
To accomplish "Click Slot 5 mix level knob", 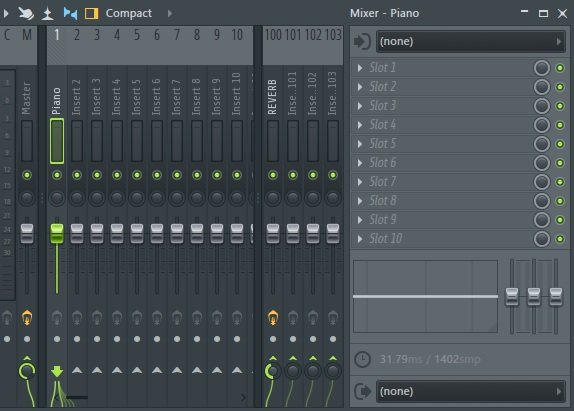I will (542, 144).
